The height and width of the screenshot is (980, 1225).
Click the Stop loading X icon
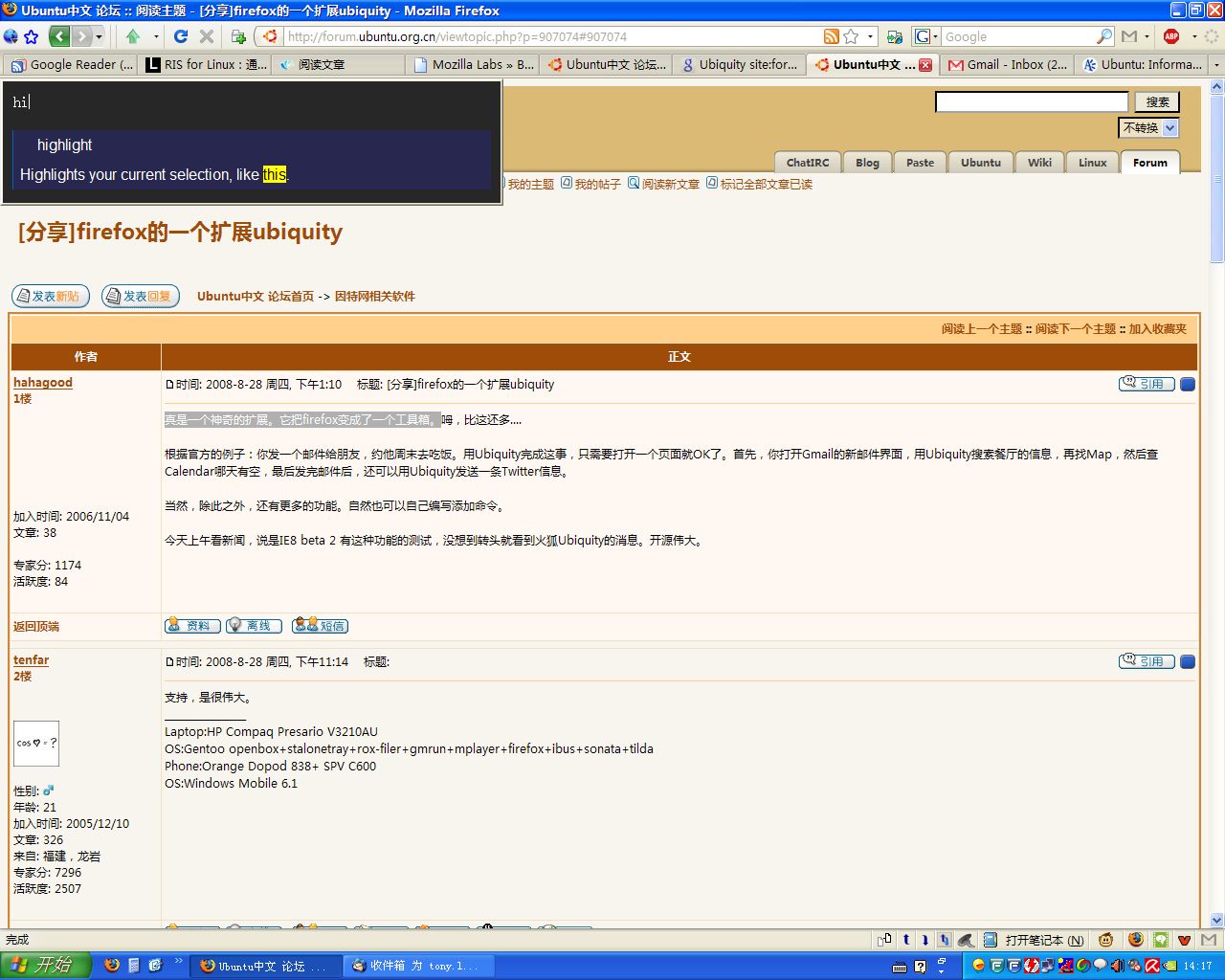[x=206, y=36]
